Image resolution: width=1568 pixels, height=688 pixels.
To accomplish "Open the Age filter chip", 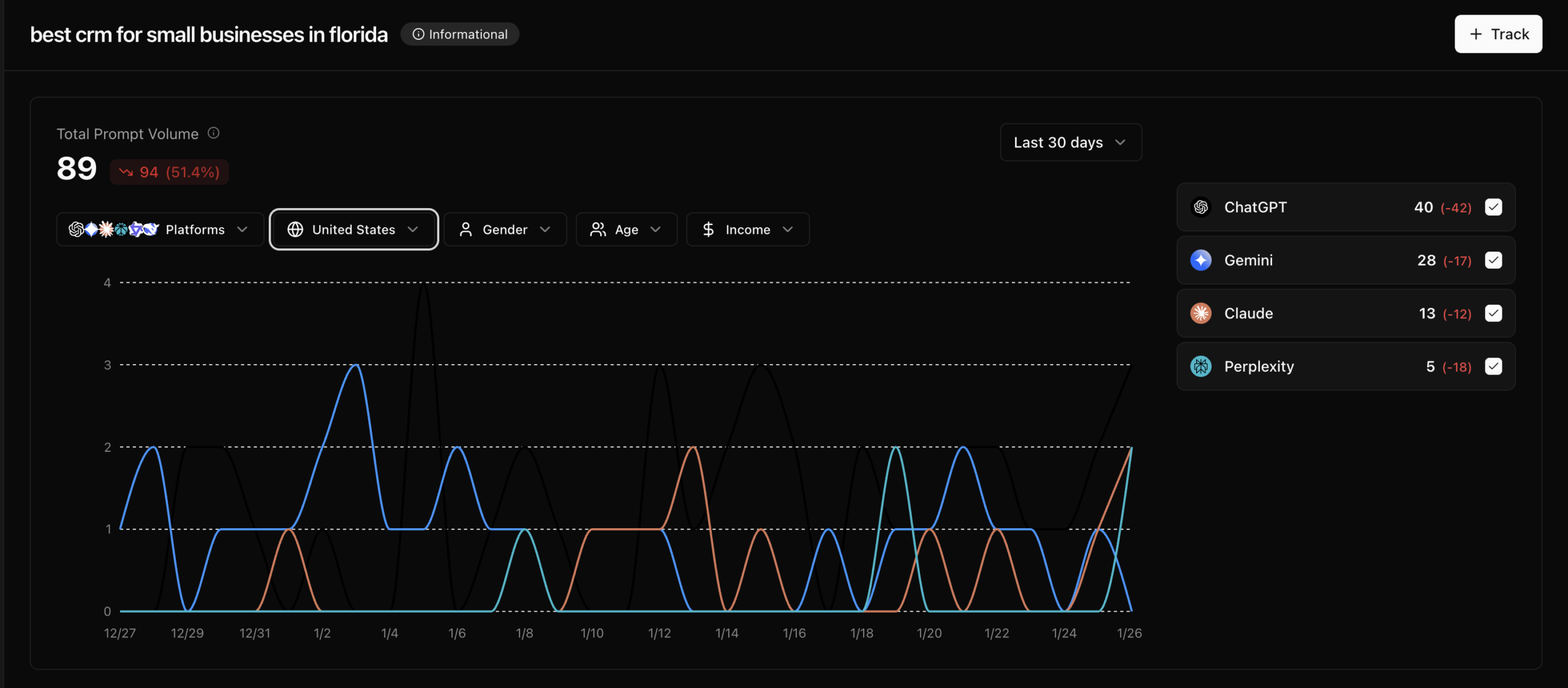I will (x=626, y=229).
